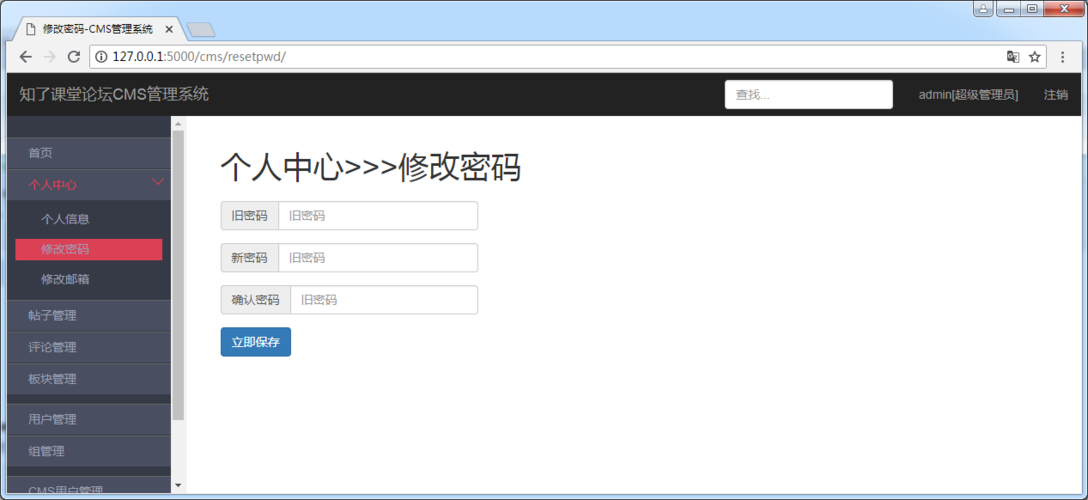Focus the 确认密码 input field
1088x500 pixels.
click(384, 300)
